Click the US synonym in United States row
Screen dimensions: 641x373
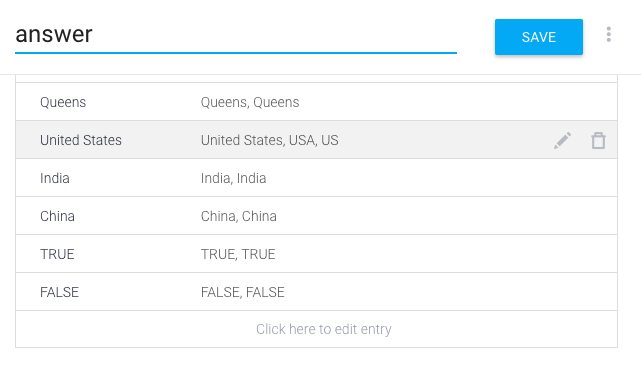[330, 140]
